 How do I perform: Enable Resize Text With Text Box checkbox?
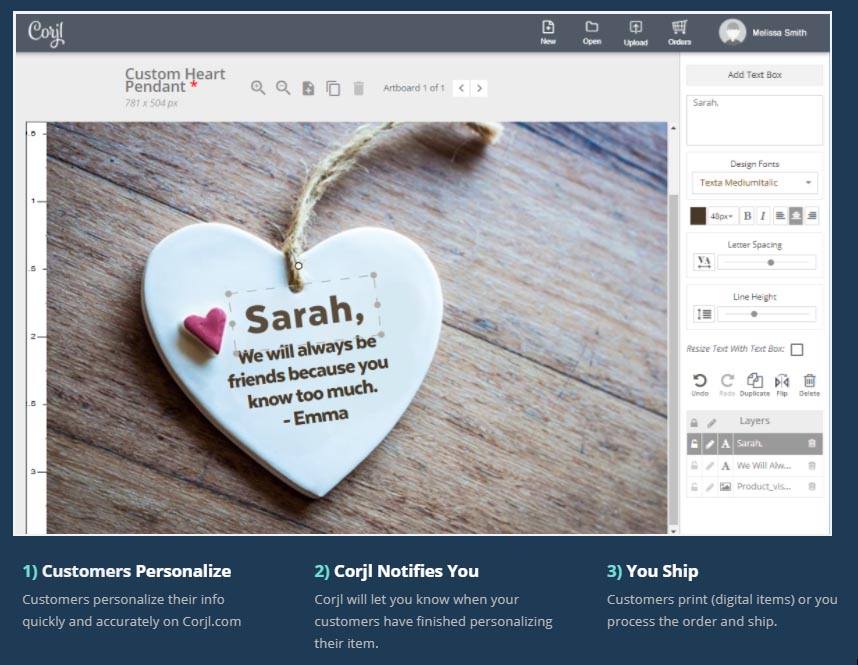797,350
